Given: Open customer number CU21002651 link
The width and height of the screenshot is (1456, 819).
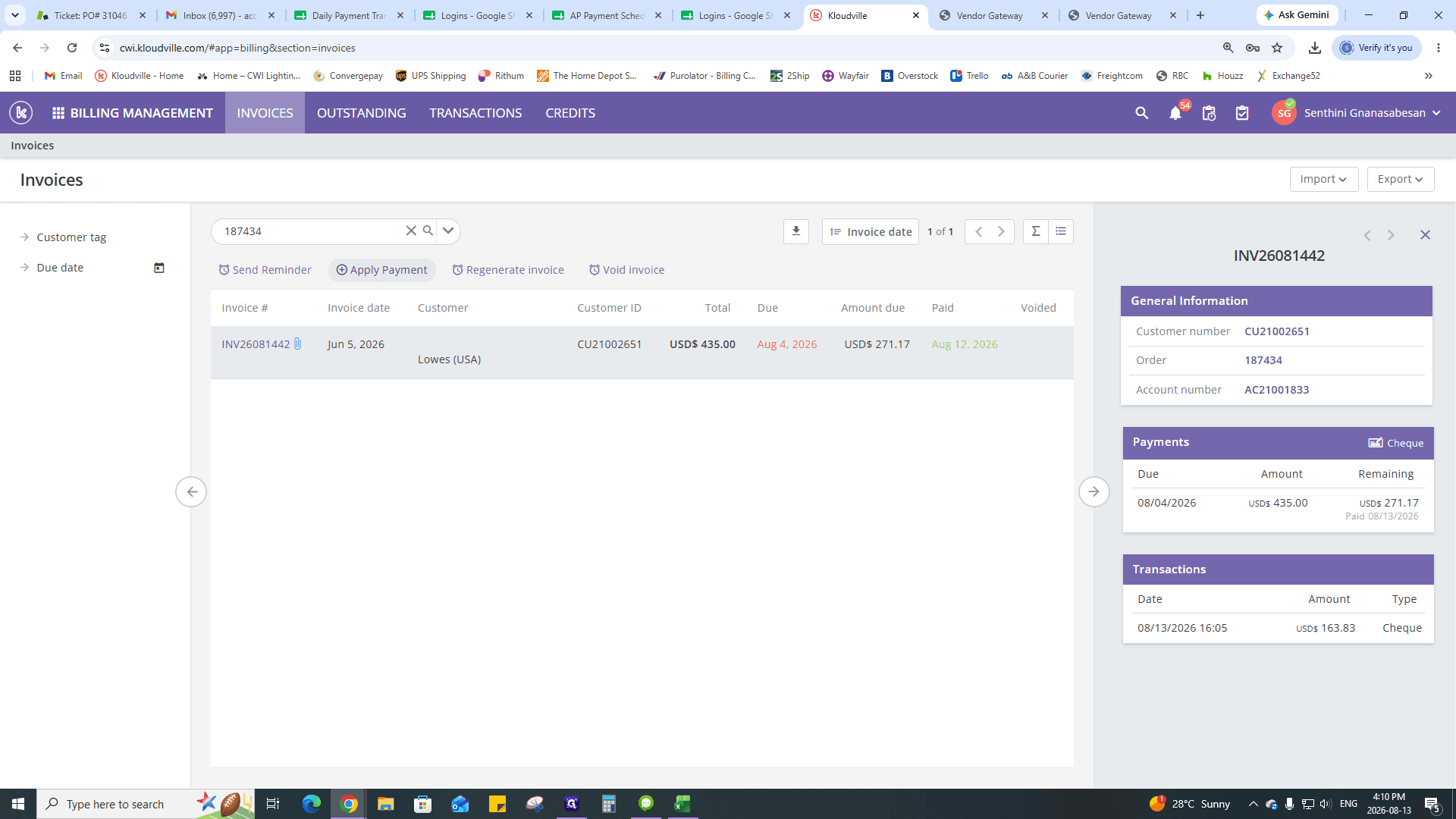Looking at the screenshot, I should point(1276,331).
